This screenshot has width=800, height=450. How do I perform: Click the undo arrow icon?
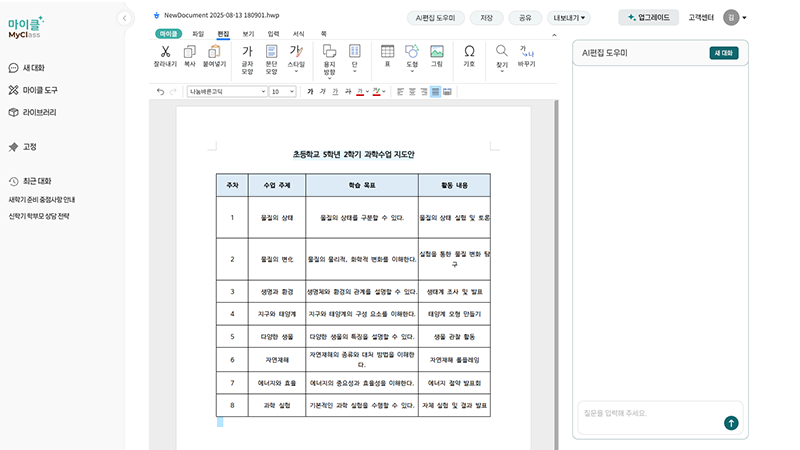[x=161, y=91]
